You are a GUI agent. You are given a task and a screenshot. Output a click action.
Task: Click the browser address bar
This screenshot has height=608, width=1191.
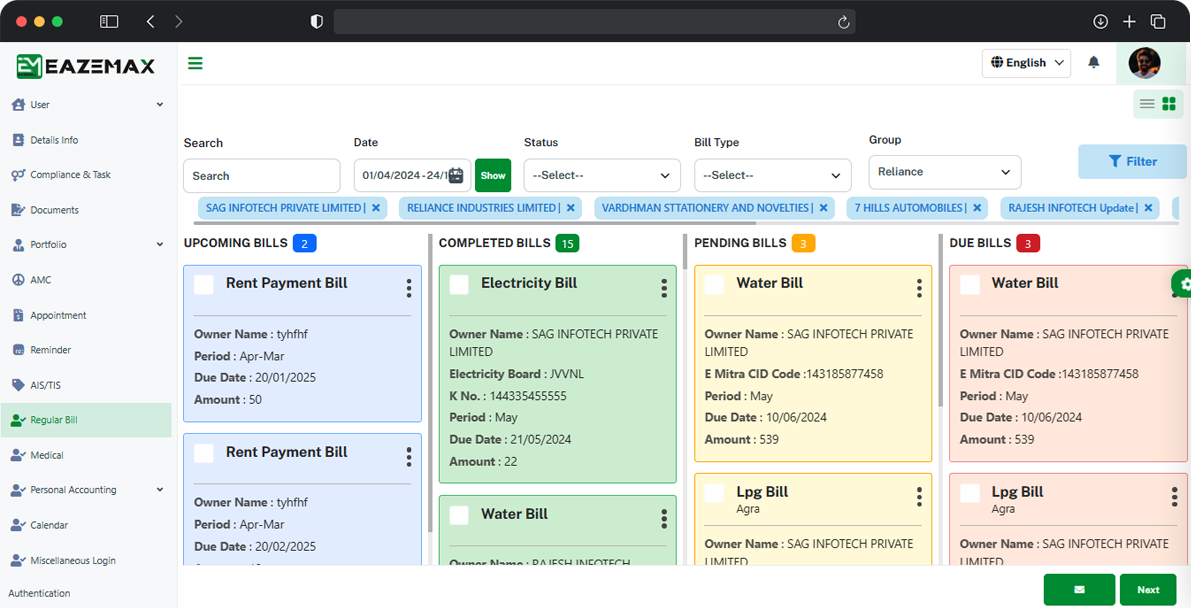point(595,21)
